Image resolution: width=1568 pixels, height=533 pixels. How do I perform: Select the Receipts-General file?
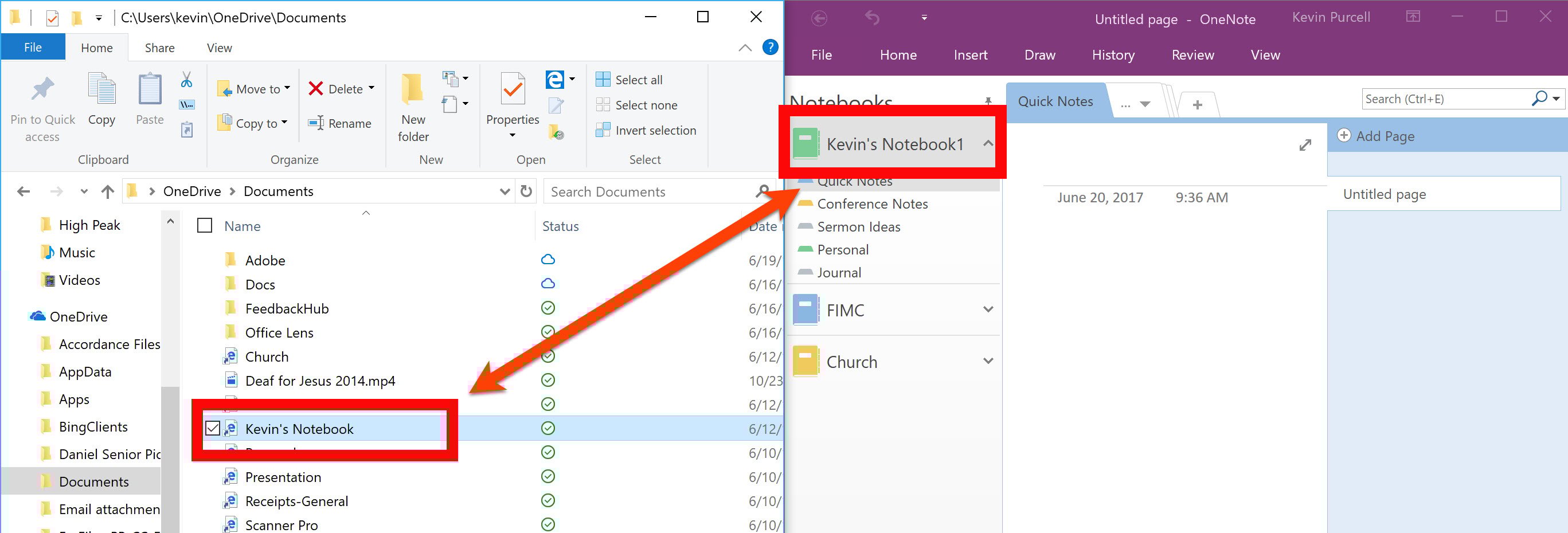coord(296,501)
